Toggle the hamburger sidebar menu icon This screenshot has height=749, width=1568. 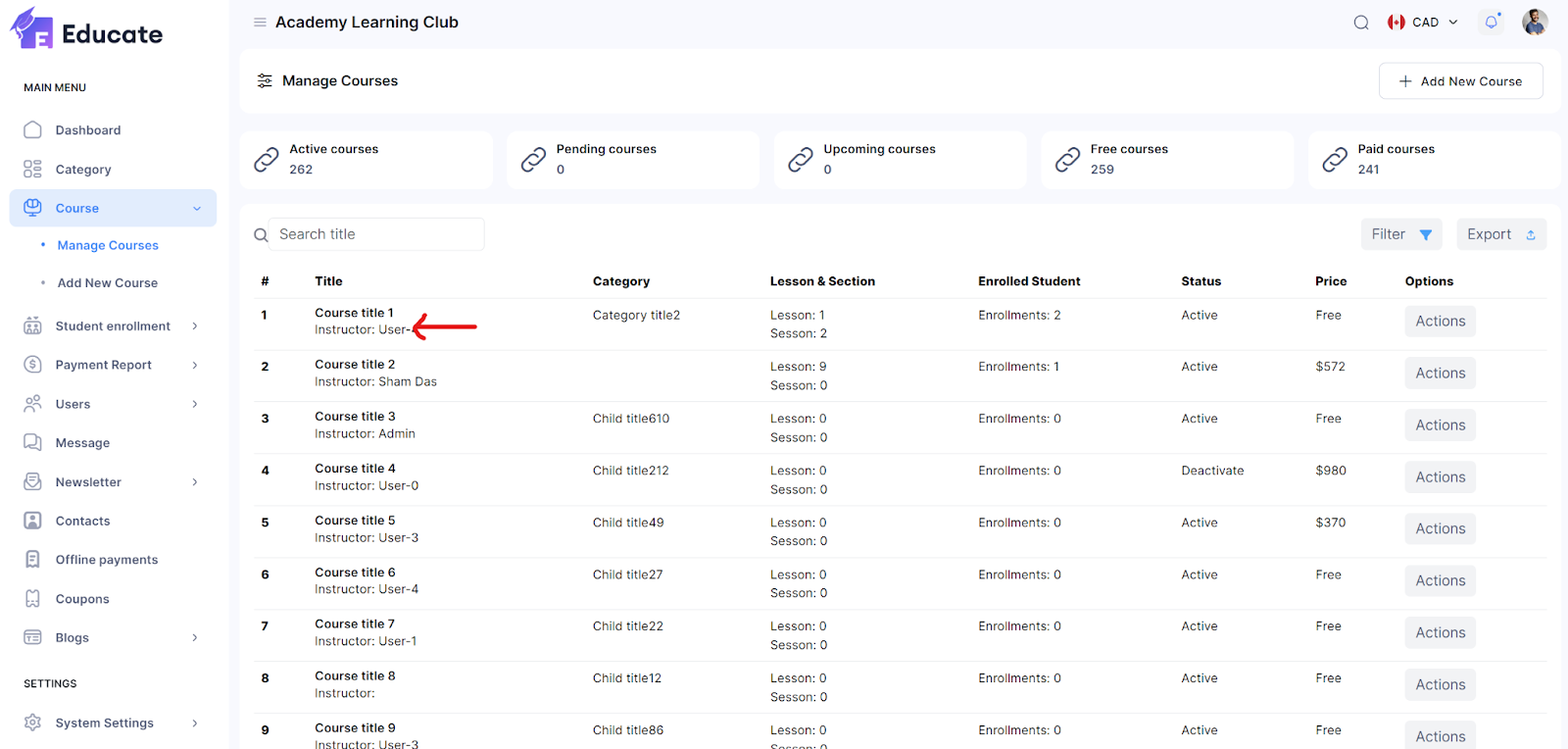[x=260, y=23]
